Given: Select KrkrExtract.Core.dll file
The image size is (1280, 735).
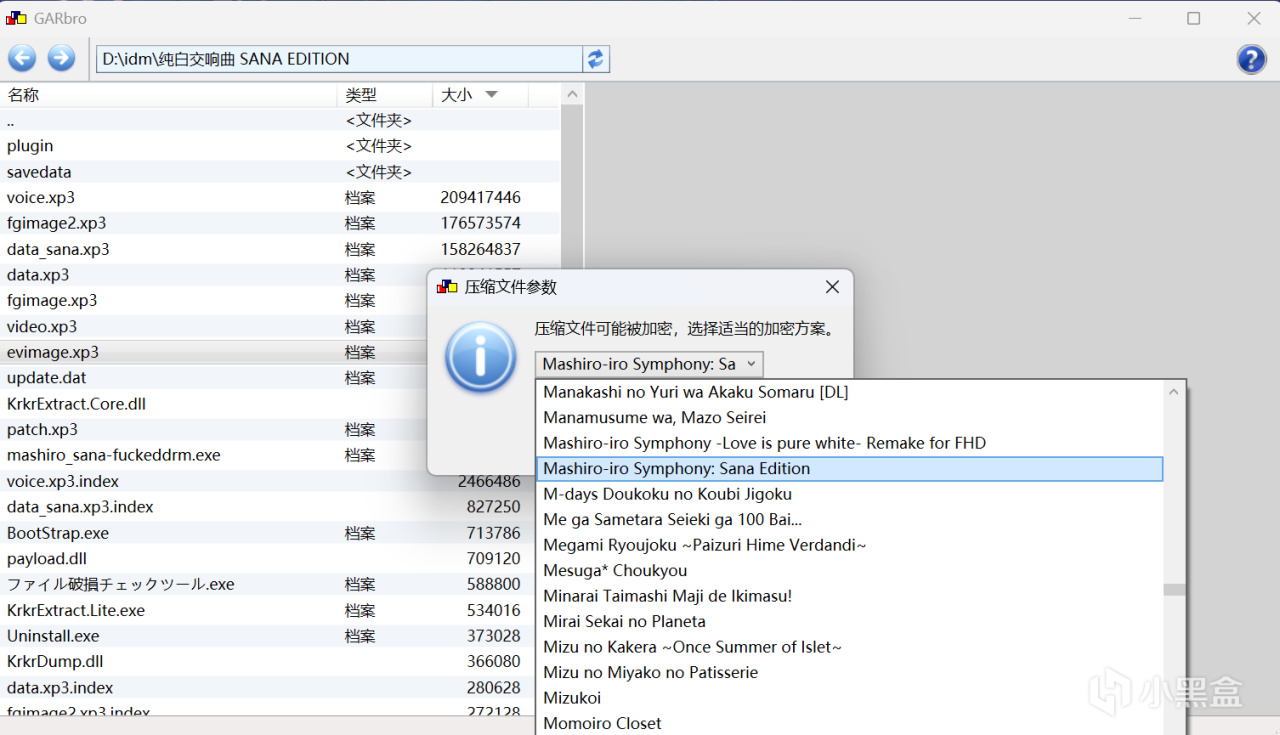Looking at the screenshot, I should (x=213, y=404).
